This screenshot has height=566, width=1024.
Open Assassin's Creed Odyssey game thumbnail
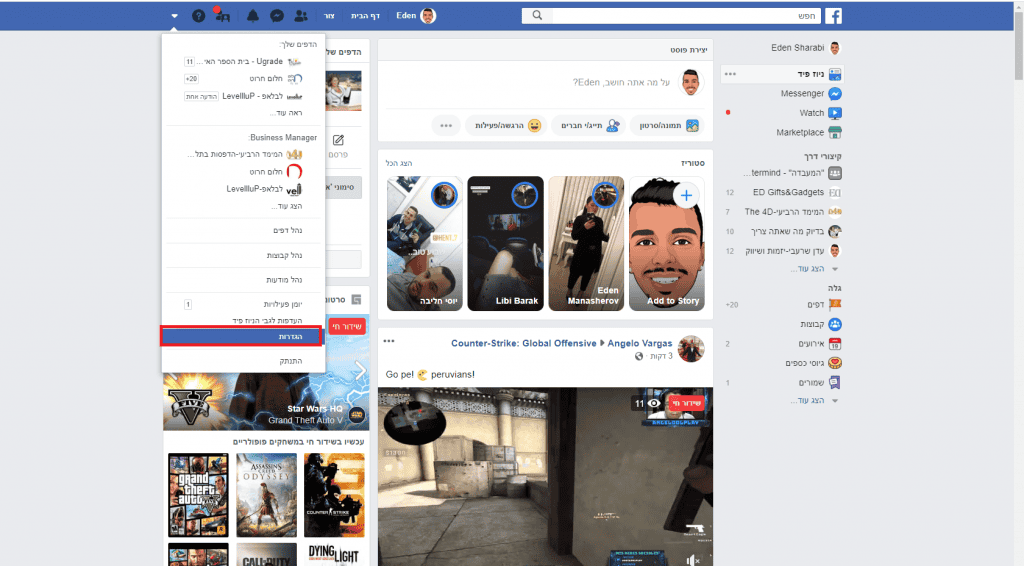(266, 495)
